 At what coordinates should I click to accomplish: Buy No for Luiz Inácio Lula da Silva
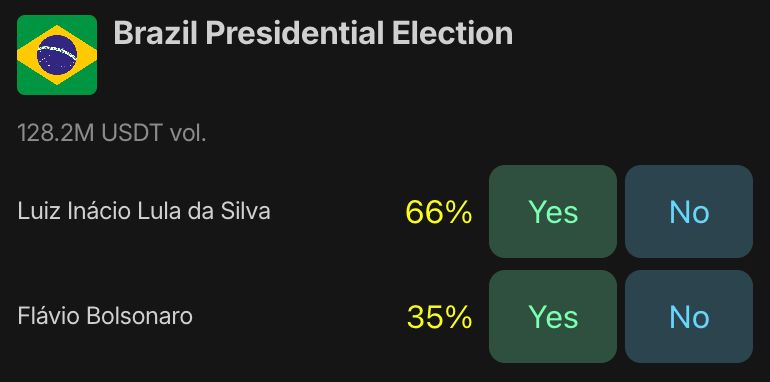(689, 212)
